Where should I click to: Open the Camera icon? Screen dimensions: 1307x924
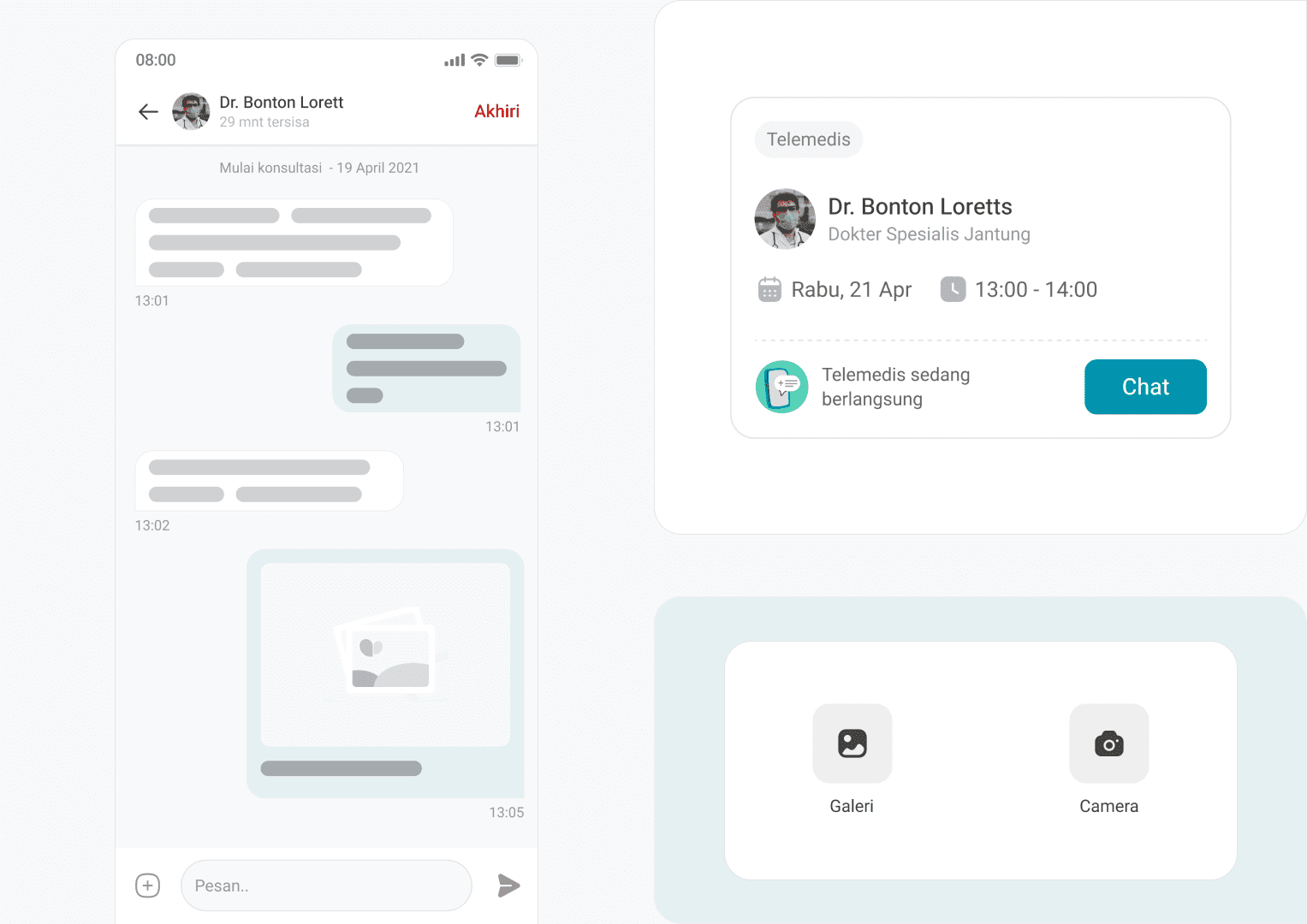(1108, 743)
